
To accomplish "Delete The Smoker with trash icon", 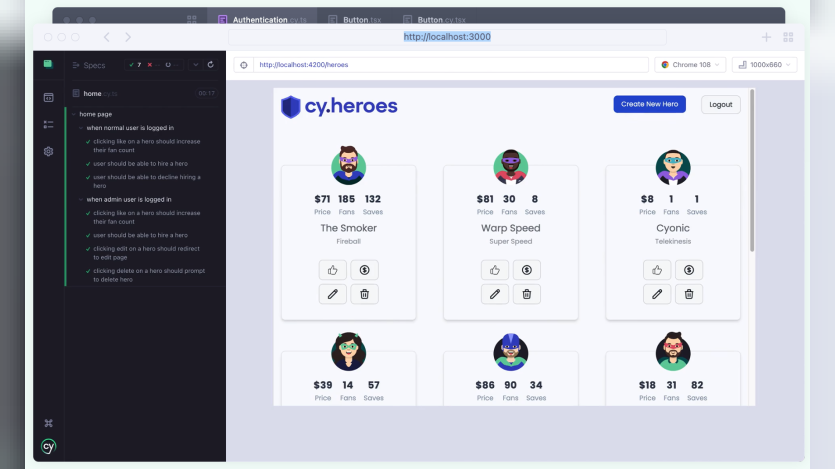I will (x=365, y=294).
